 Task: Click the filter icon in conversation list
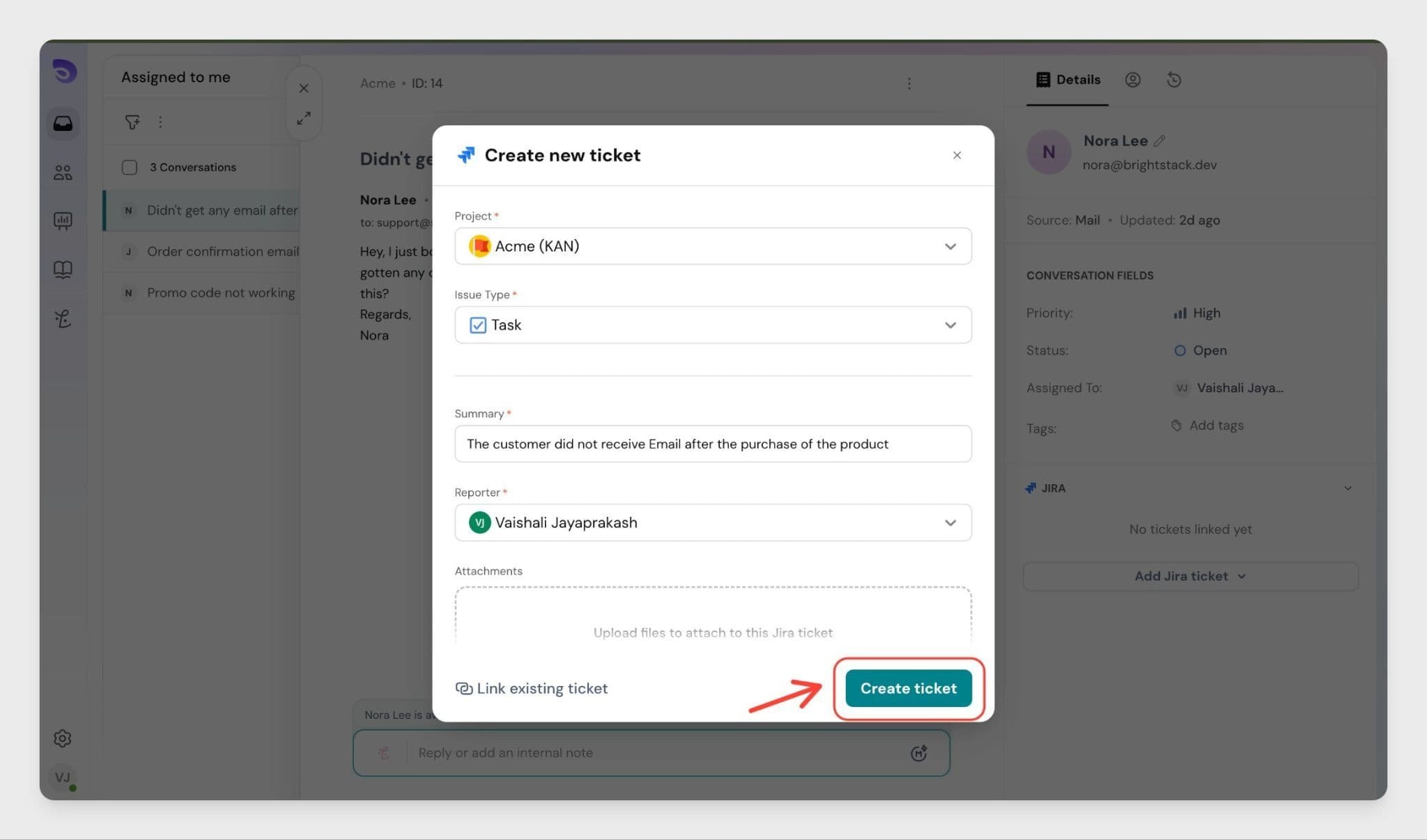132,122
